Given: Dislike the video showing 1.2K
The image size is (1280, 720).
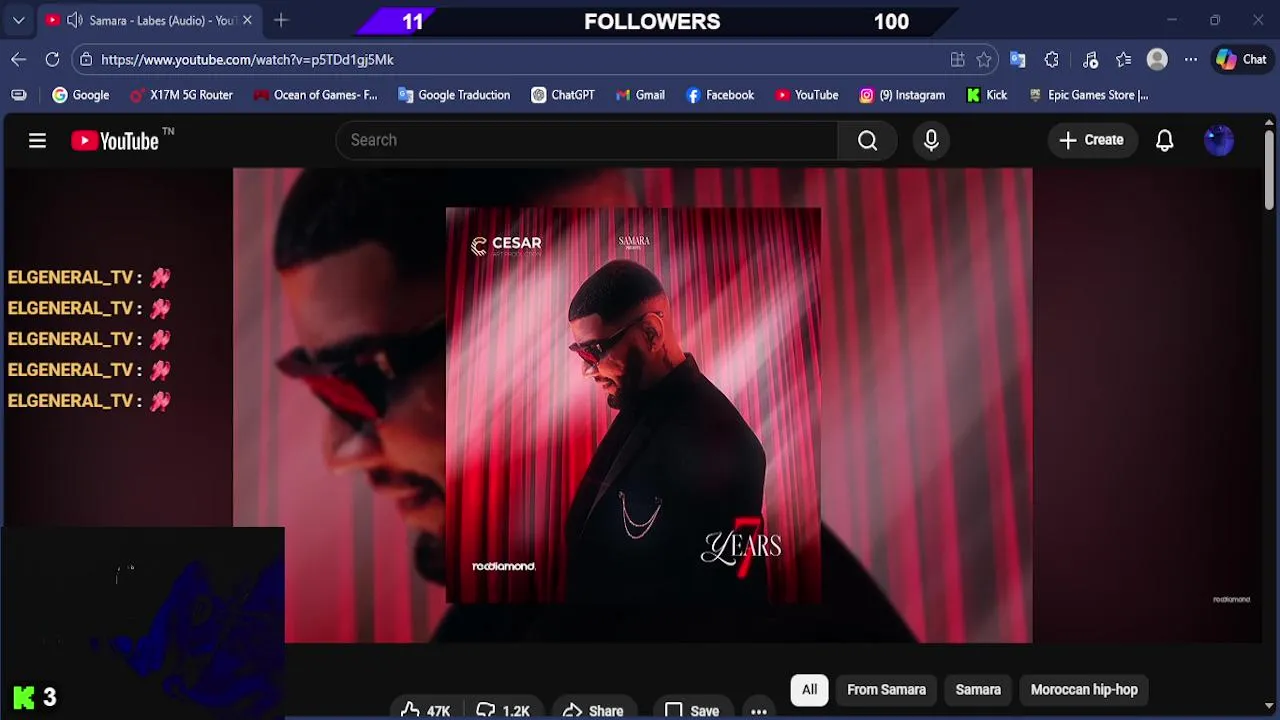Looking at the screenshot, I should click(504, 711).
